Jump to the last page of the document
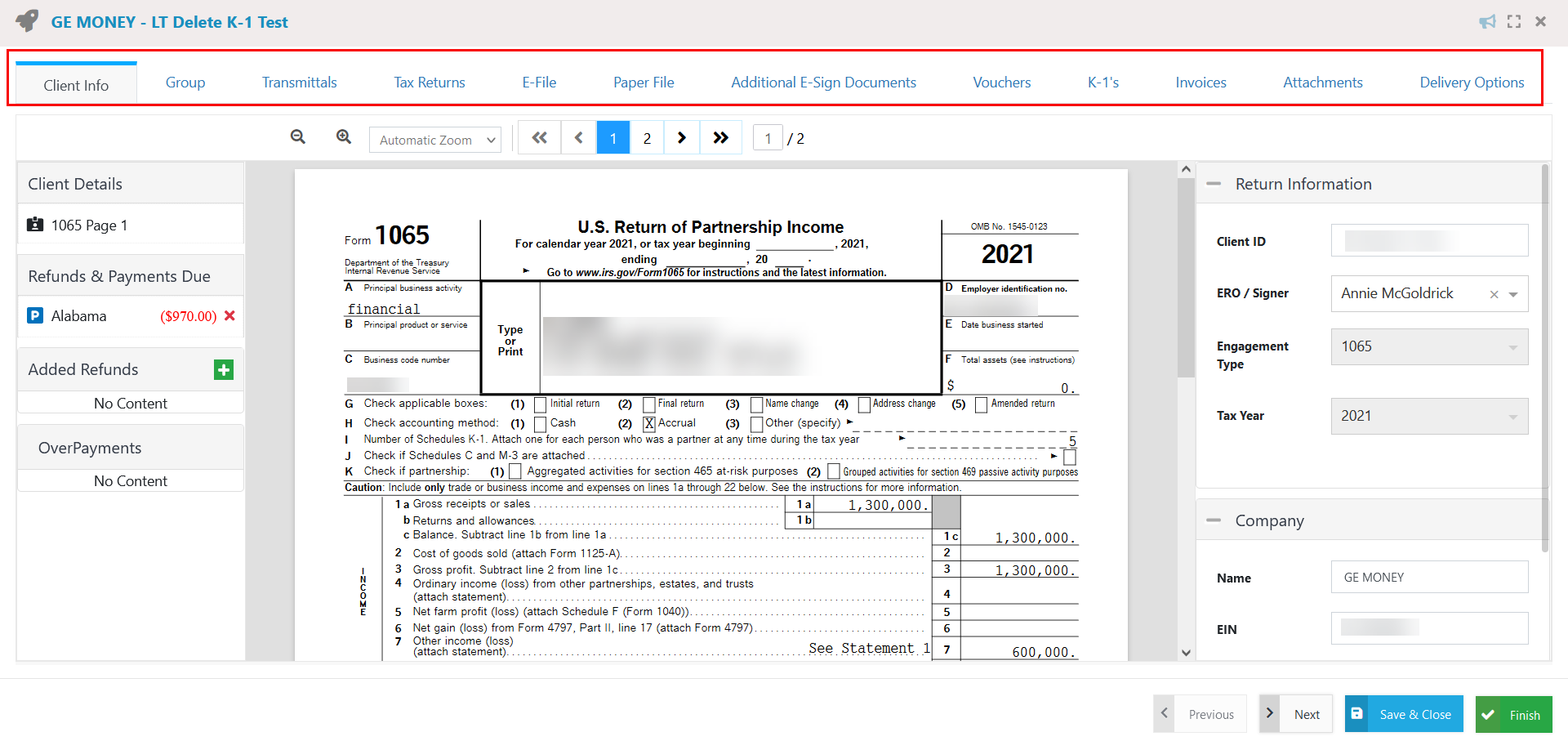This screenshot has height=750, width=1568. (x=720, y=137)
